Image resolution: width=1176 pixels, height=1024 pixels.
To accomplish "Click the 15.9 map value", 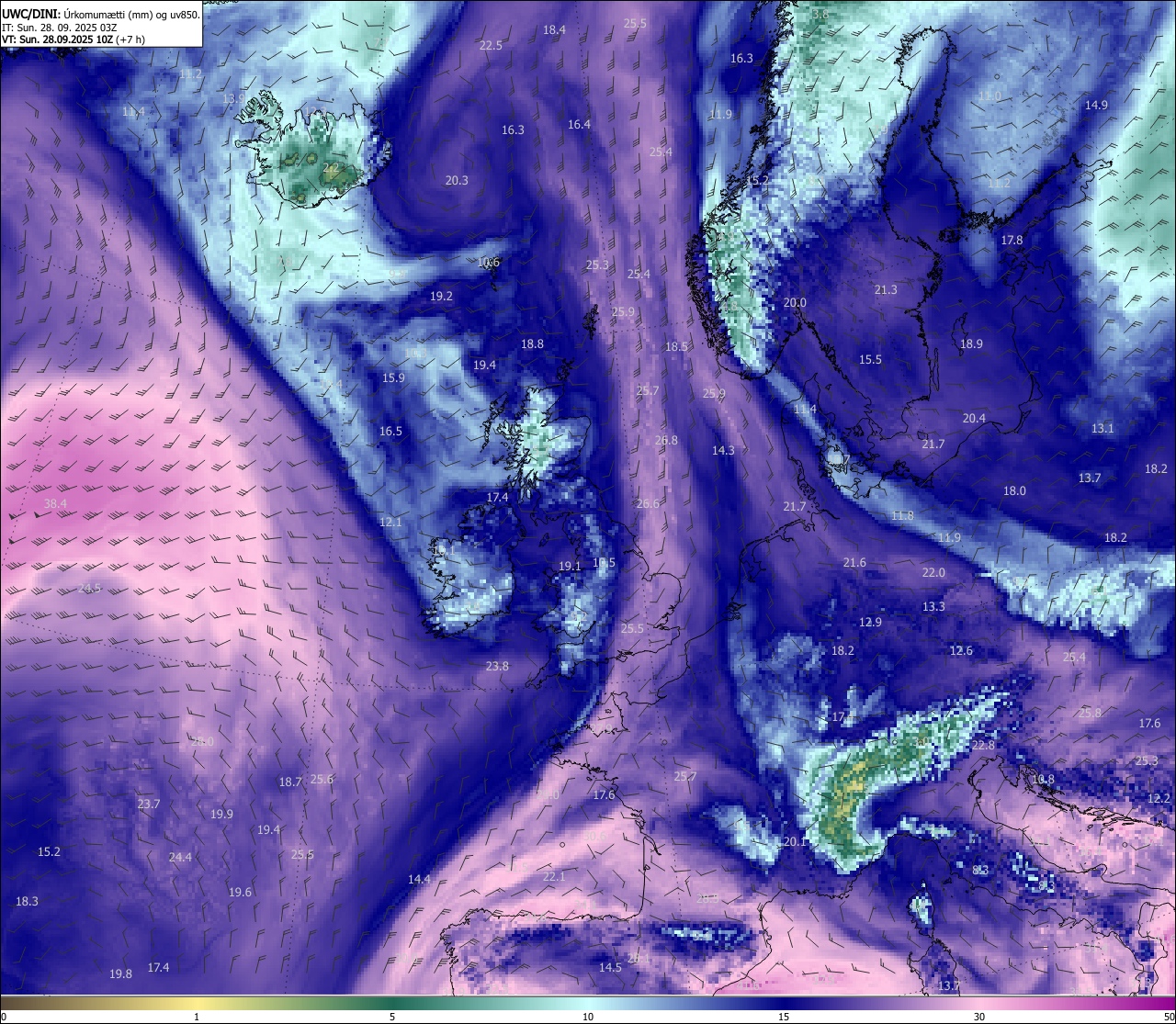I will pos(393,378).
